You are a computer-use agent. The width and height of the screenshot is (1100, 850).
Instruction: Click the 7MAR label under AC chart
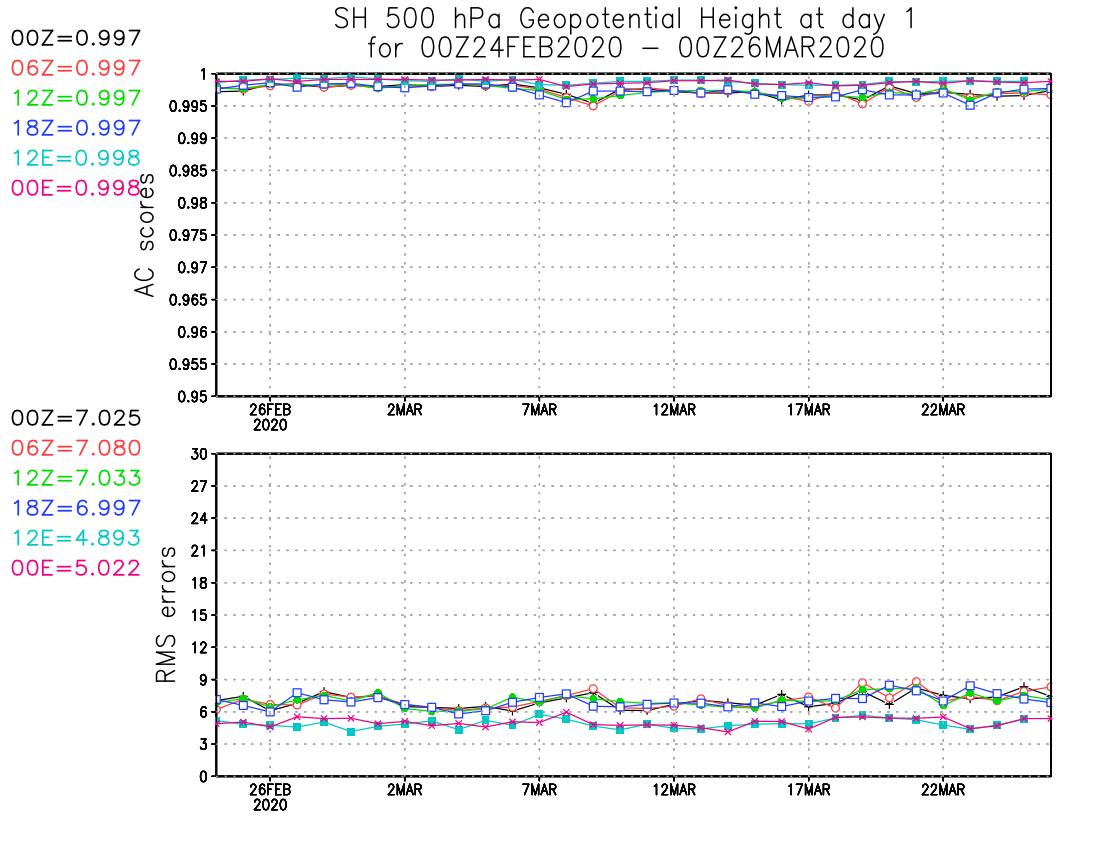click(x=539, y=410)
